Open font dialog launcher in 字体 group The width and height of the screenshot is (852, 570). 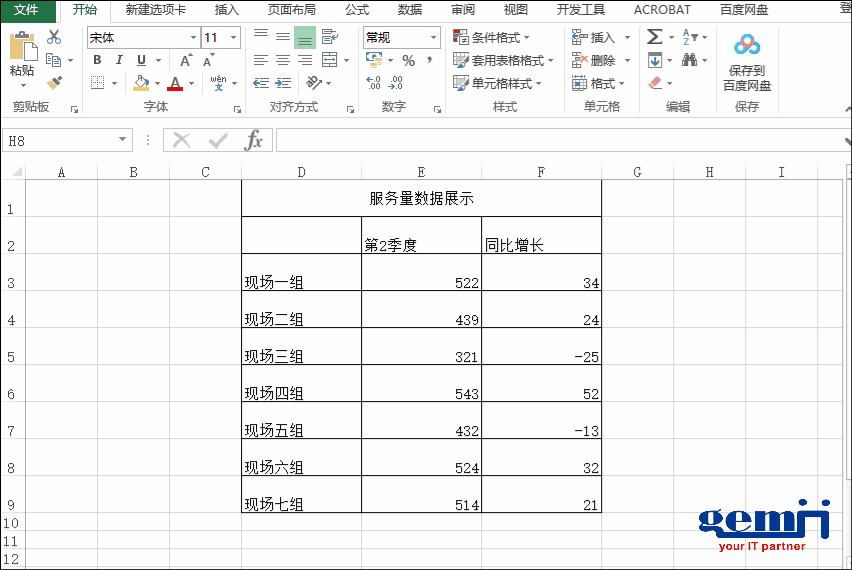[x=237, y=109]
